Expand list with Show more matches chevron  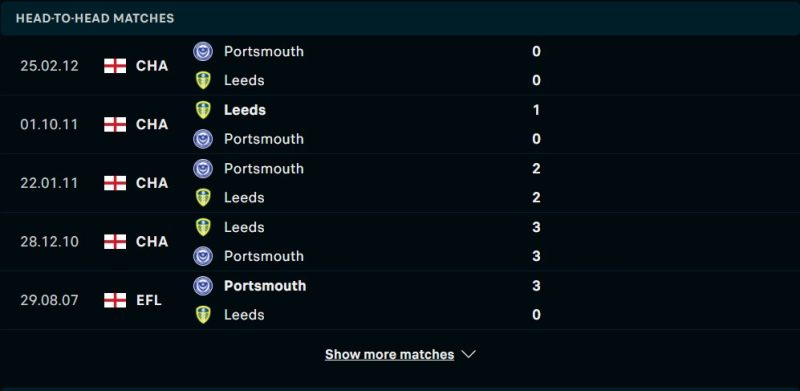(468, 354)
